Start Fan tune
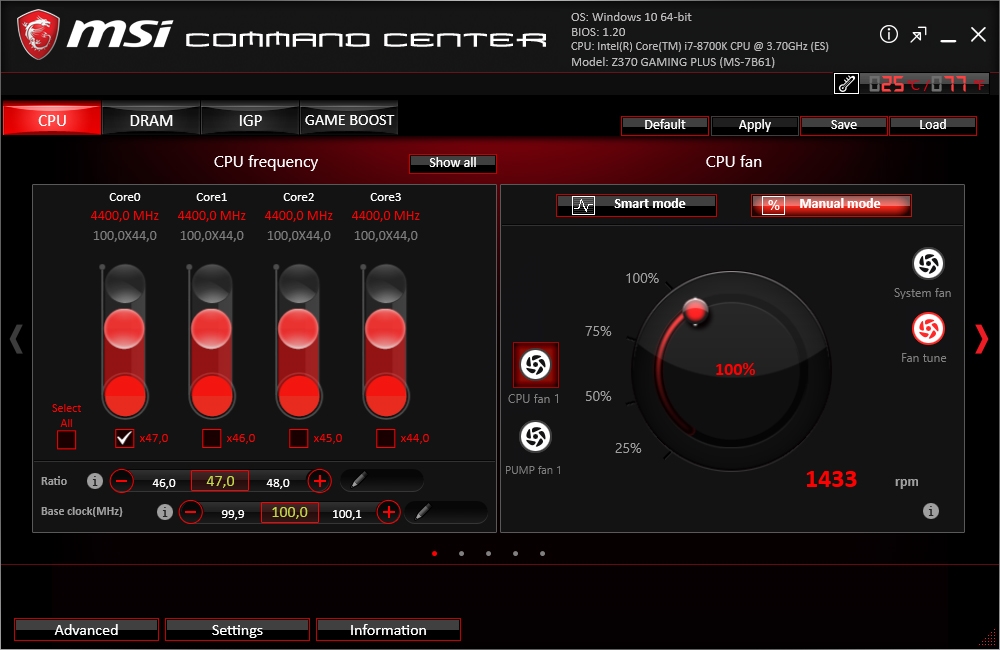The image size is (1000, 650). [x=928, y=328]
